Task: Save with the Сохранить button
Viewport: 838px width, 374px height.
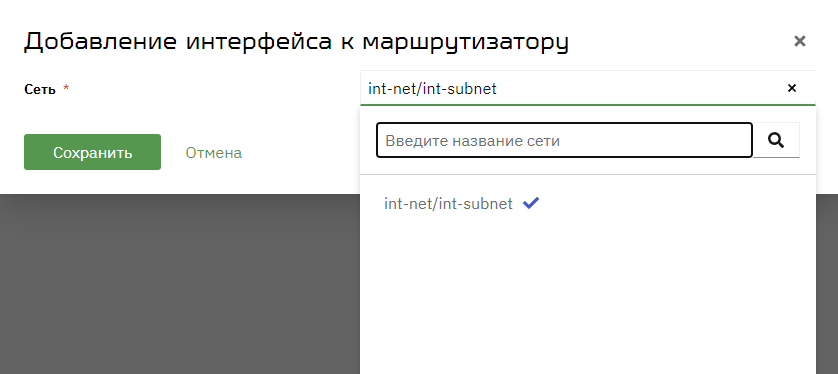Action: [92, 152]
